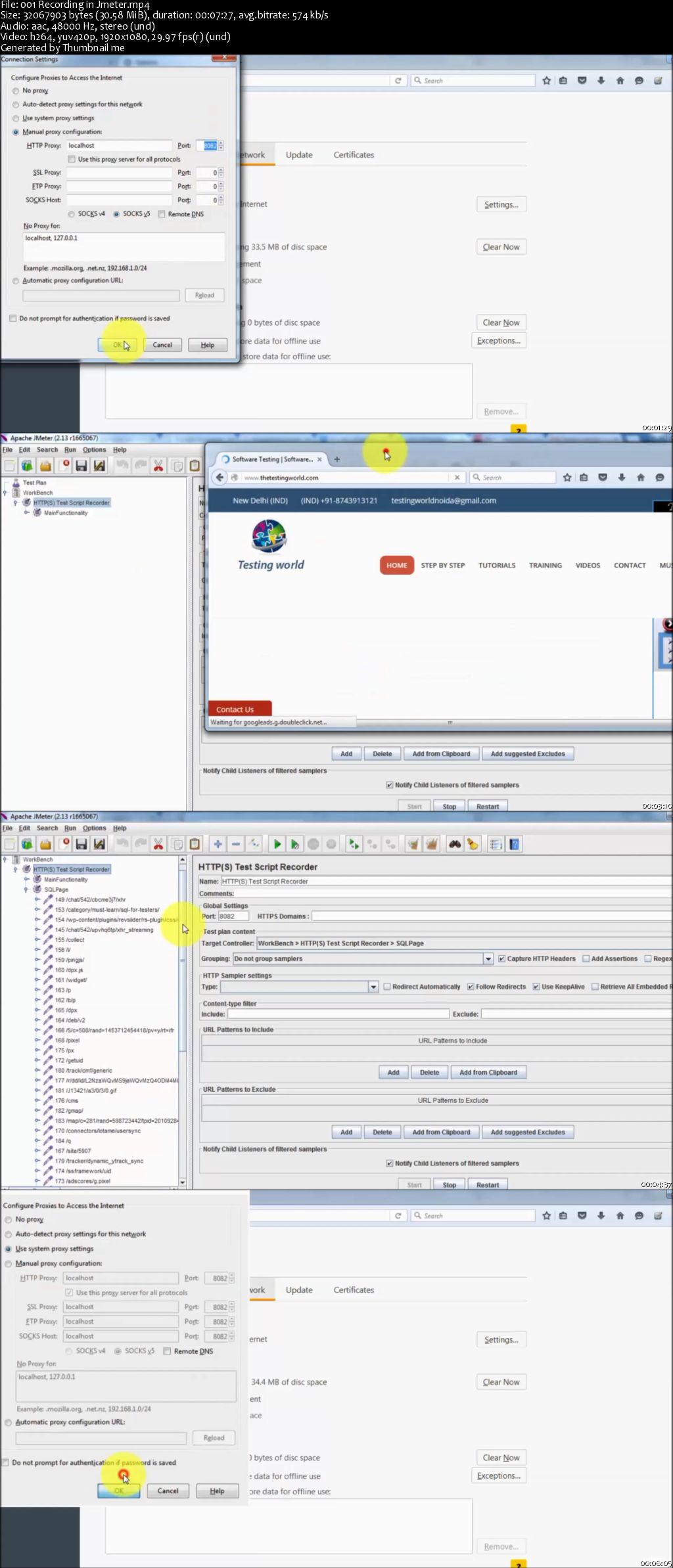
Task: Open the Grouping dropdown in the third frame's recorder panel
Action: [488, 959]
